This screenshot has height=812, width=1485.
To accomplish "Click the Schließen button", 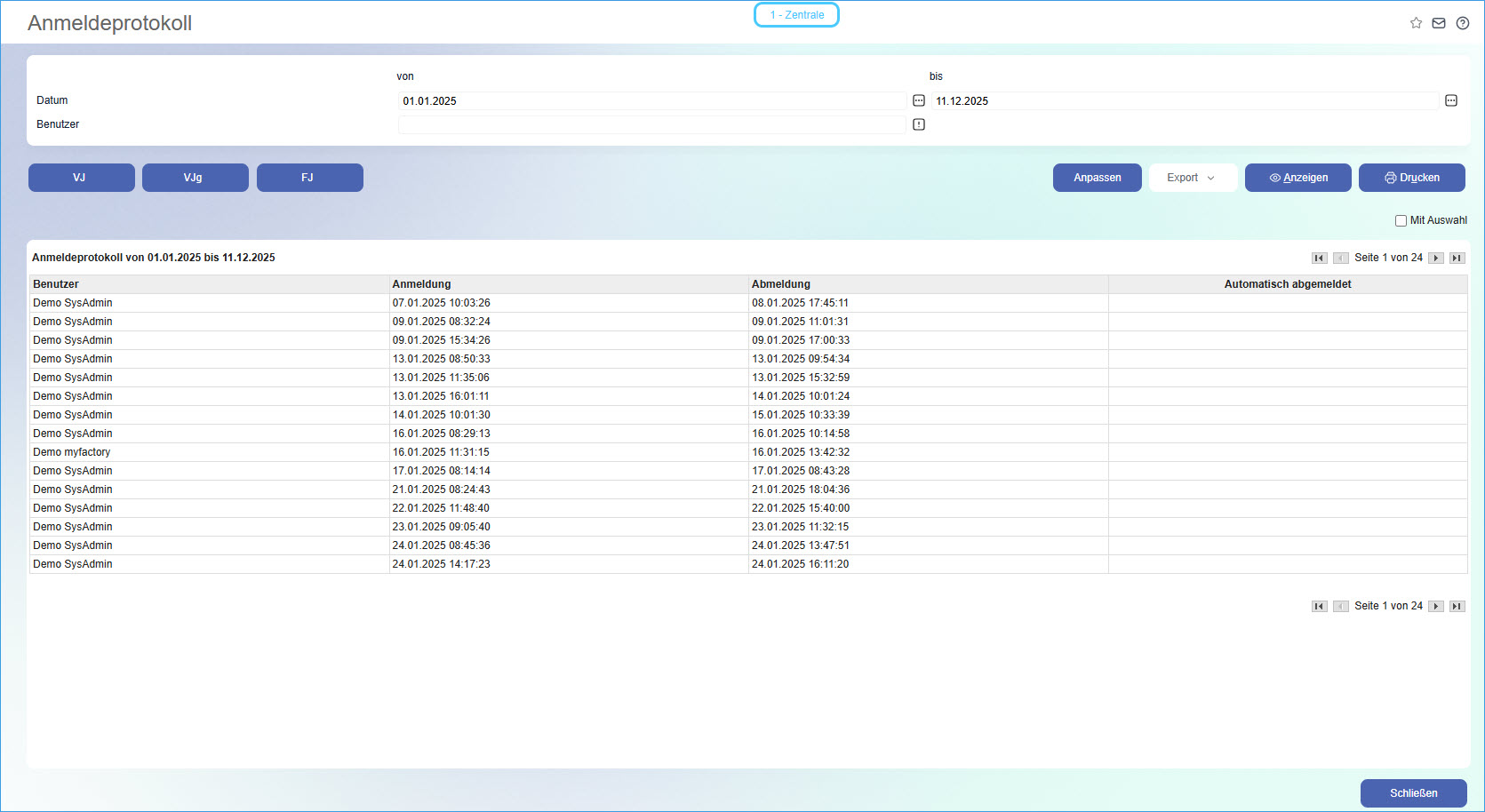I will click(x=1413, y=793).
